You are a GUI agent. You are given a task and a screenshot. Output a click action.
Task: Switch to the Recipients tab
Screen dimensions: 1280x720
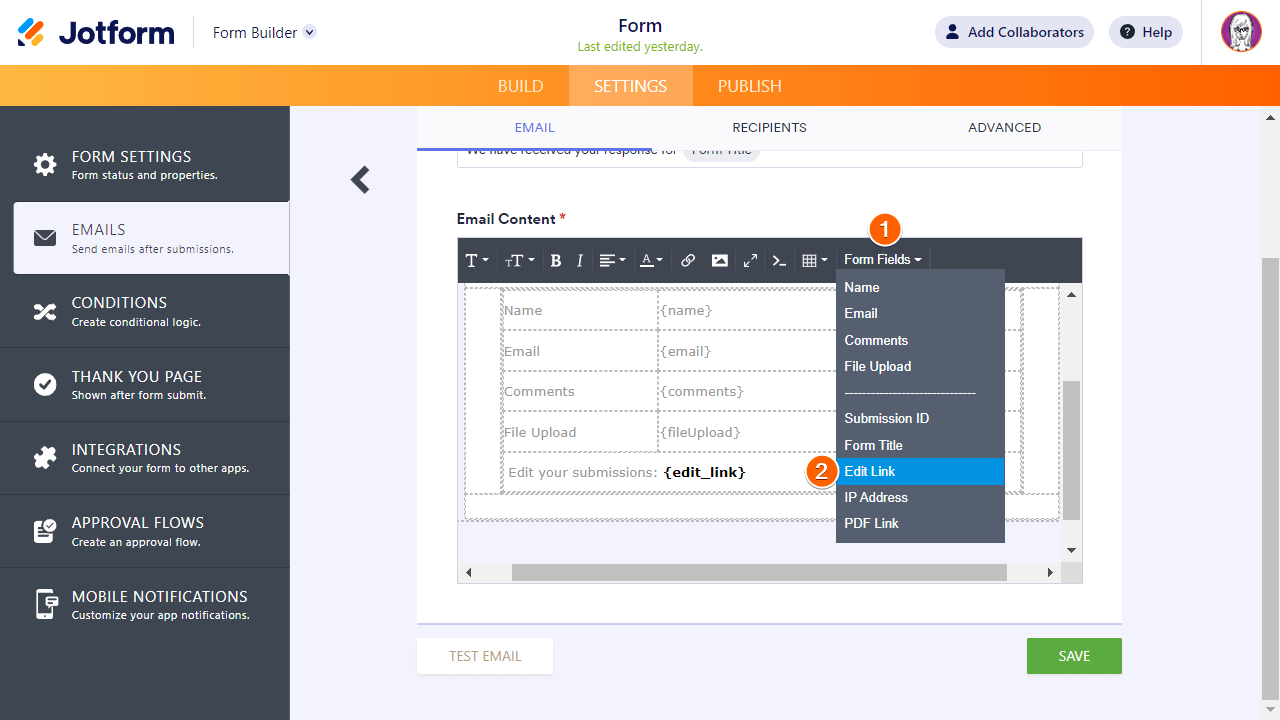point(769,128)
